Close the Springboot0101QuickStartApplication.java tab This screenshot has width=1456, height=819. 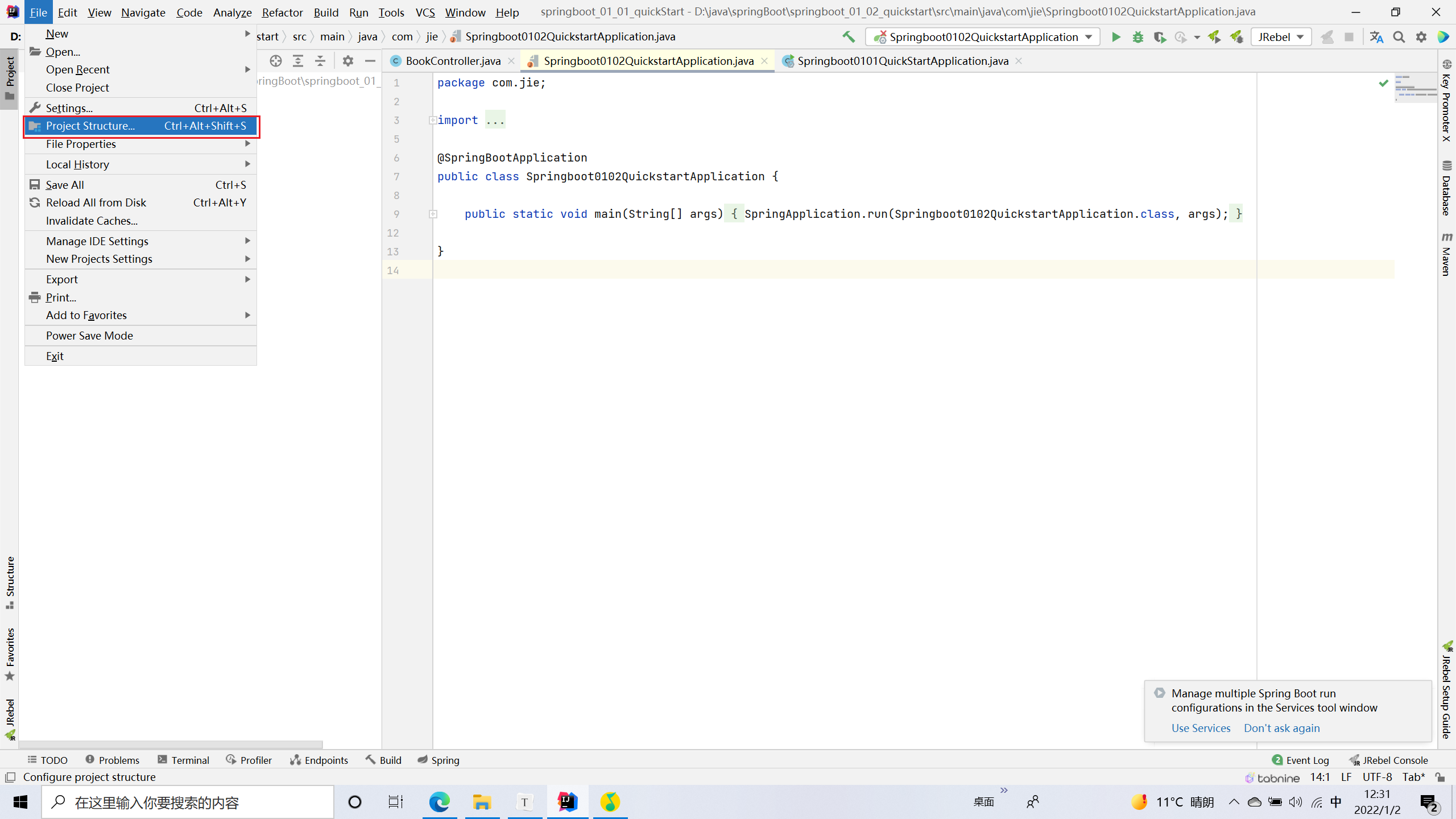pyautogui.click(x=1019, y=61)
